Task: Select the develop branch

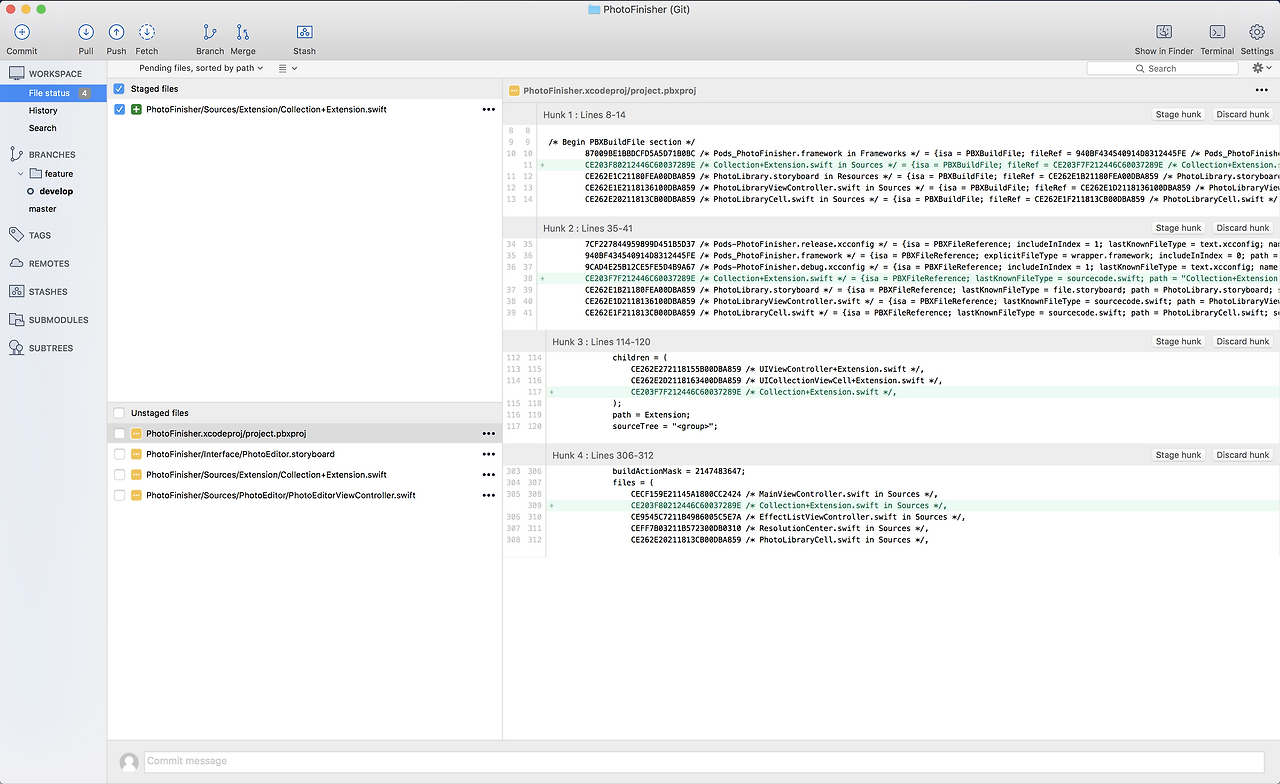Action: (x=56, y=191)
